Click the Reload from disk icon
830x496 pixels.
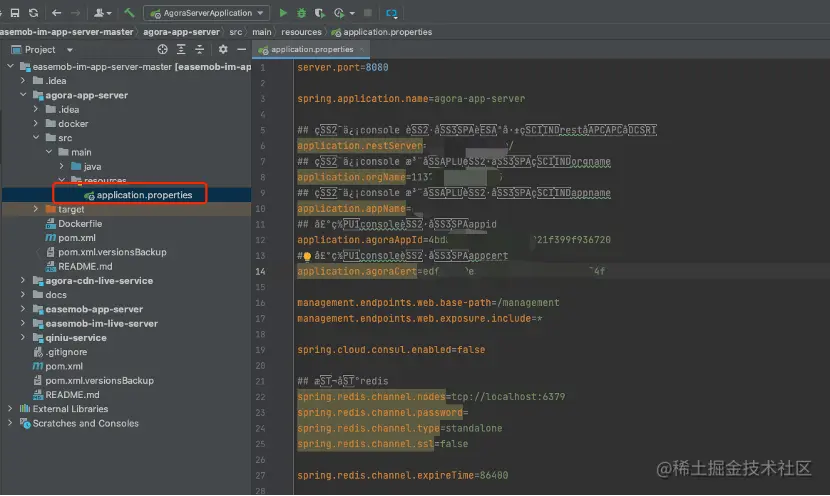pos(33,13)
